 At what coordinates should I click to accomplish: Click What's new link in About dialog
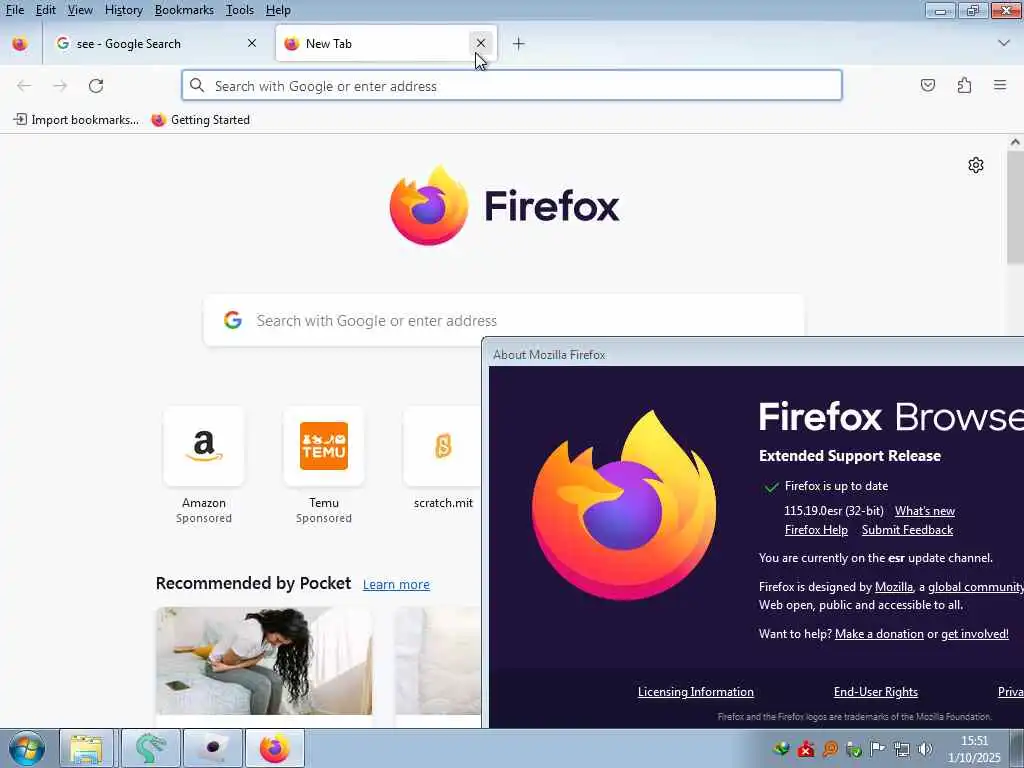(x=925, y=511)
